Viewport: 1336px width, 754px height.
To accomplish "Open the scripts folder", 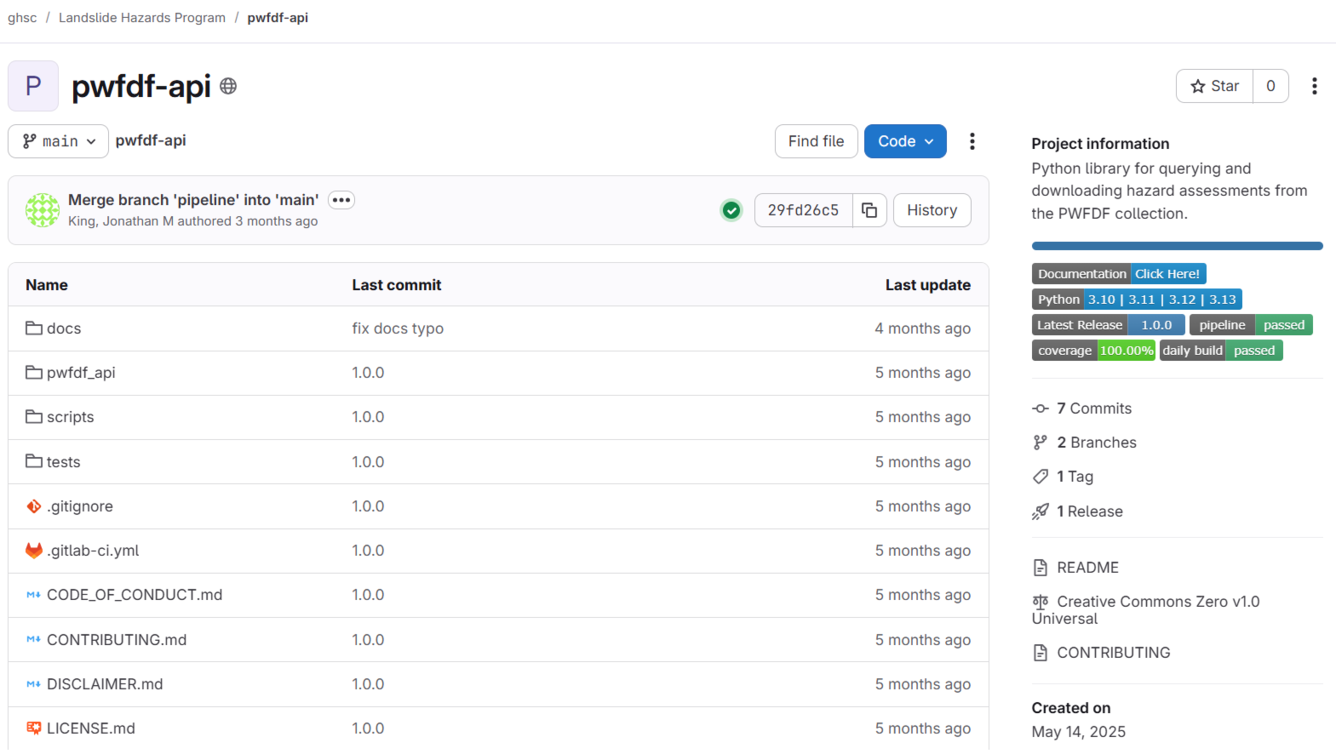I will coord(70,417).
